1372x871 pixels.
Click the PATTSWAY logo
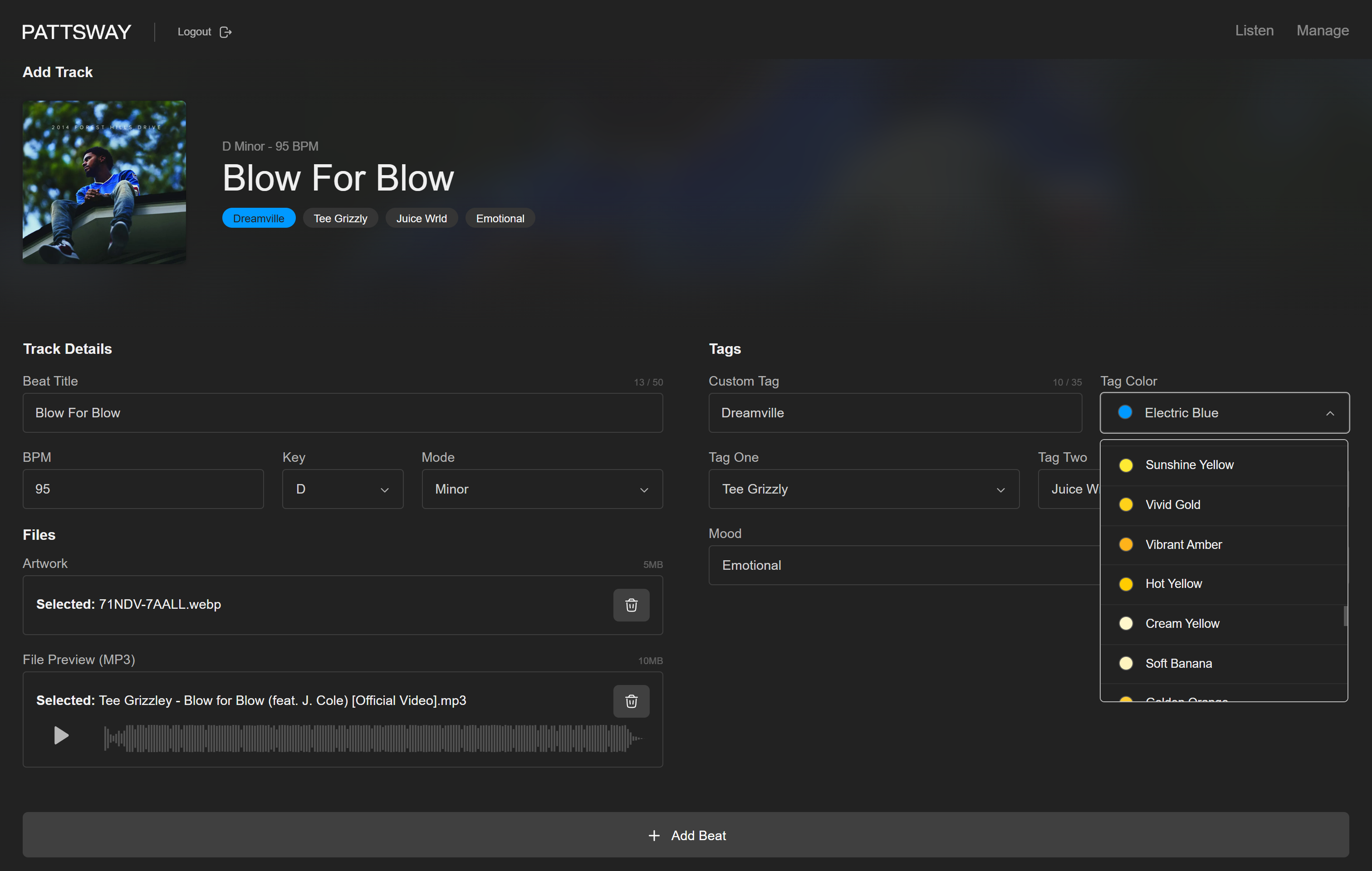76,32
